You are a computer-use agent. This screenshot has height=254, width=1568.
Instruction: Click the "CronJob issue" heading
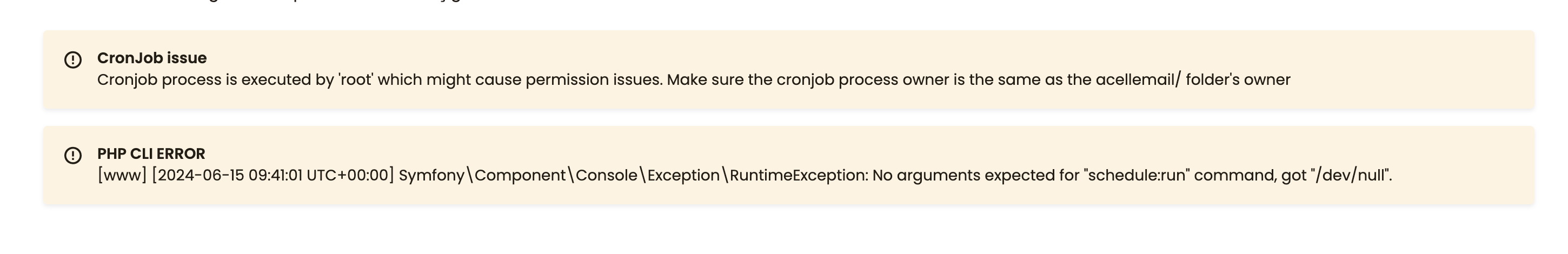pyautogui.click(x=151, y=58)
